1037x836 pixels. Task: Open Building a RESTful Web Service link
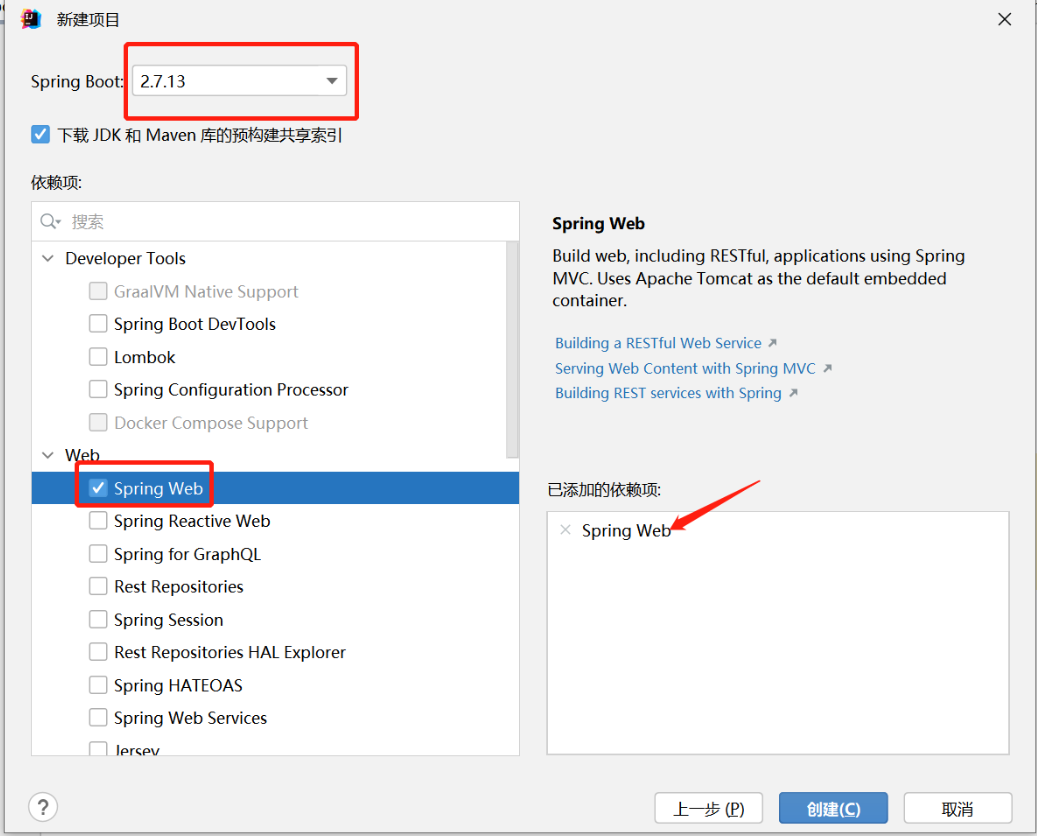[x=658, y=343]
